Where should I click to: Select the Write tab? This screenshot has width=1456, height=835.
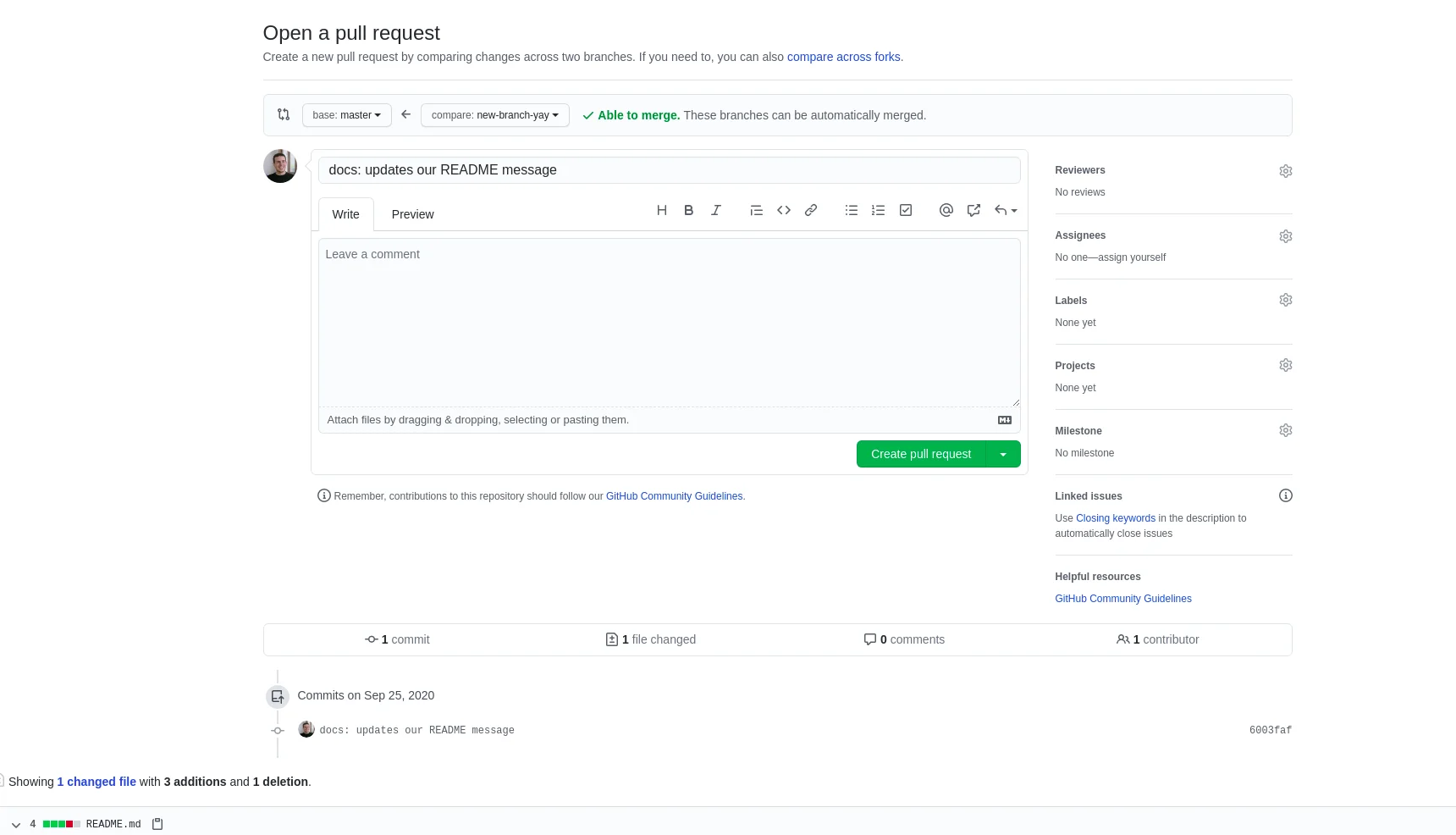[345, 214]
